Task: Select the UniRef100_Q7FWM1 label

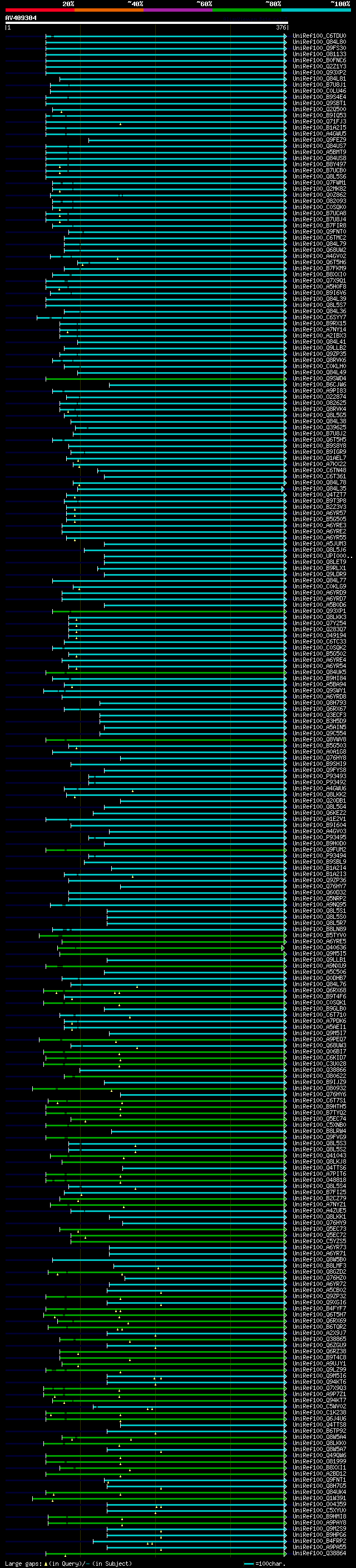Action: coord(319,182)
